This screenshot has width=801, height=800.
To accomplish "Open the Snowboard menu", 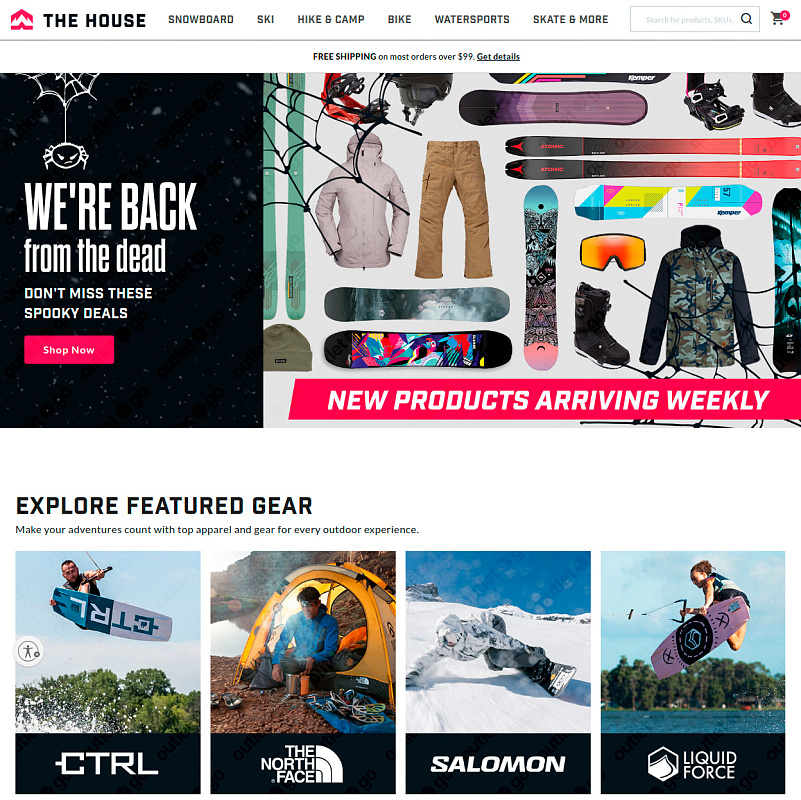I will tap(201, 19).
